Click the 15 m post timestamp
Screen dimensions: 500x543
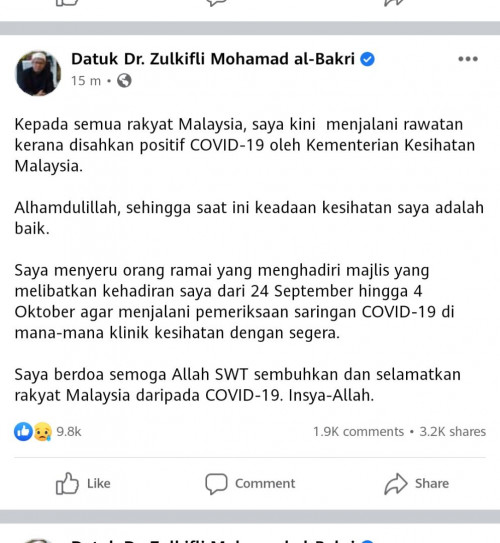pyautogui.click(x=86, y=81)
